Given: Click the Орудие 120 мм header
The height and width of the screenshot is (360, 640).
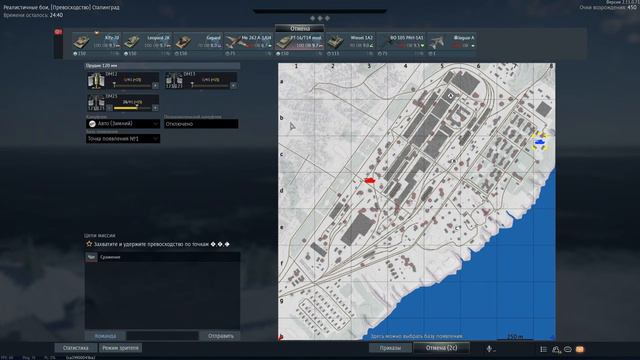Looking at the screenshot, I should [162, 65].
